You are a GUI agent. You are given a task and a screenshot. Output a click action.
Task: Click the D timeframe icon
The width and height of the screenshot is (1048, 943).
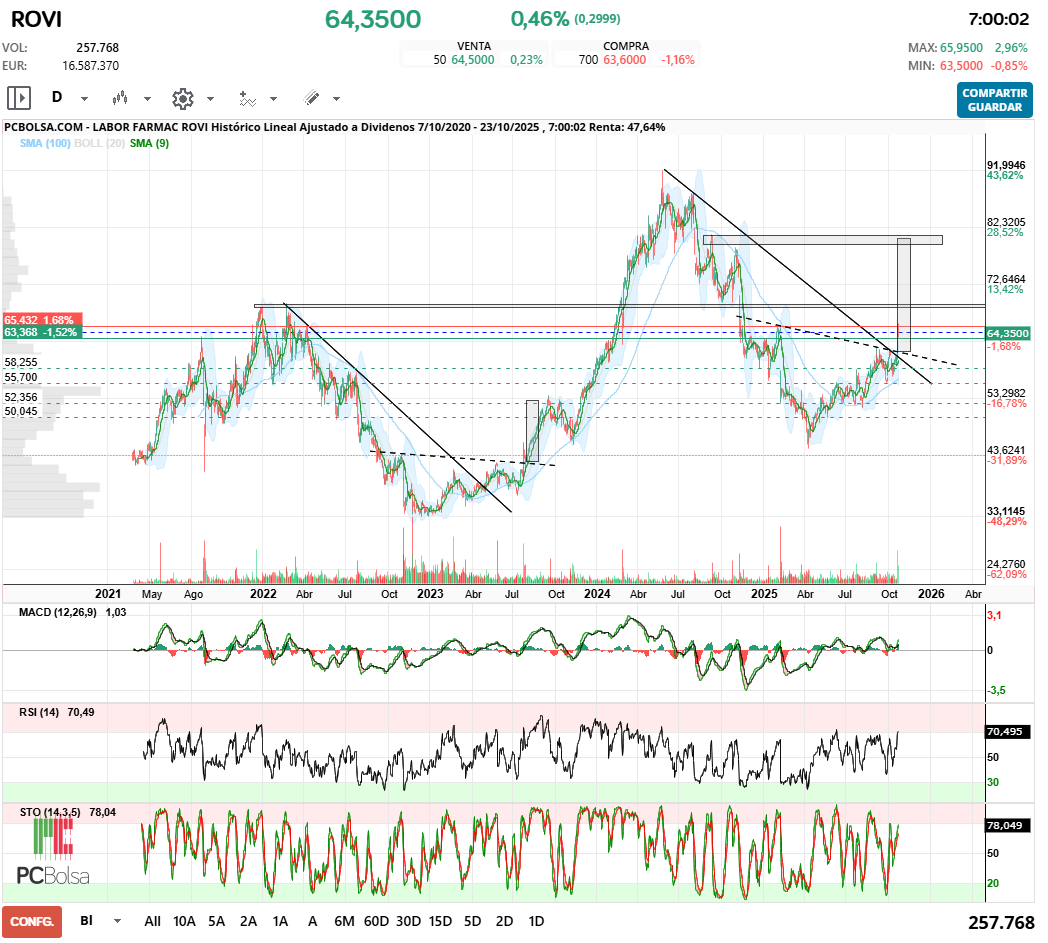(57, 98)
